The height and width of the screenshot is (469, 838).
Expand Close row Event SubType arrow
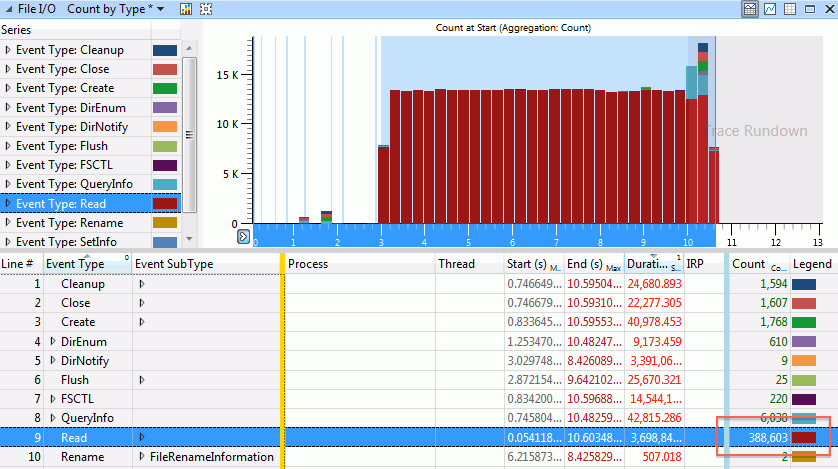pos(142,303)
